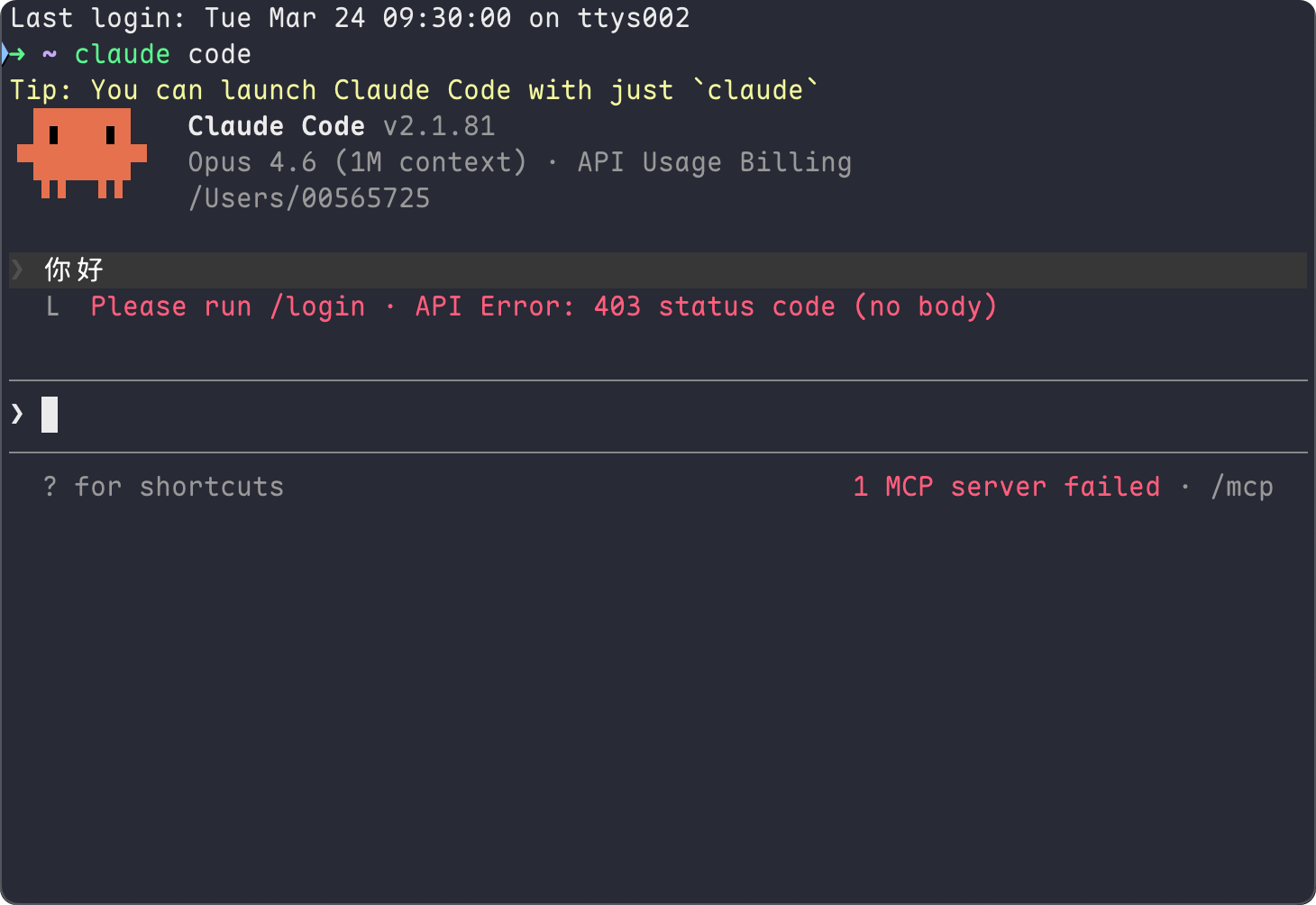Click the 'Please run /login' error text
The width and height of the screenshot is (1316, 905).
[228, 306]
